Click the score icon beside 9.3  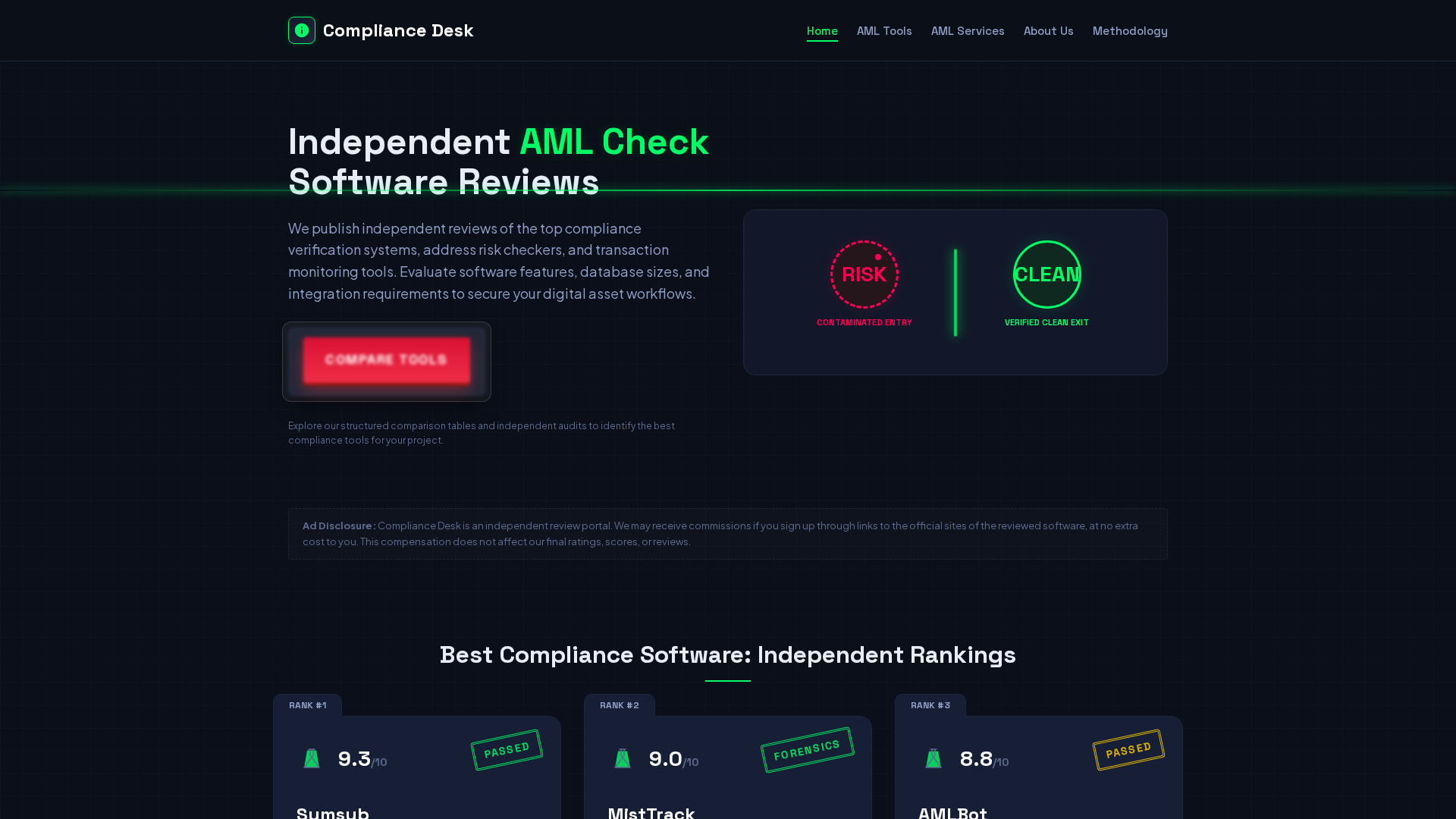[312, 758]
